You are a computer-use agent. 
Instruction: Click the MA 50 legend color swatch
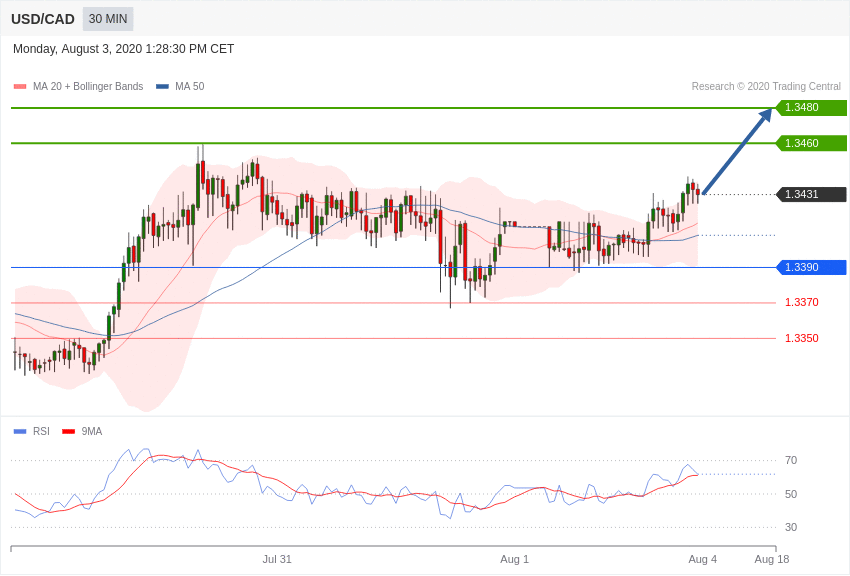[162, 87]
